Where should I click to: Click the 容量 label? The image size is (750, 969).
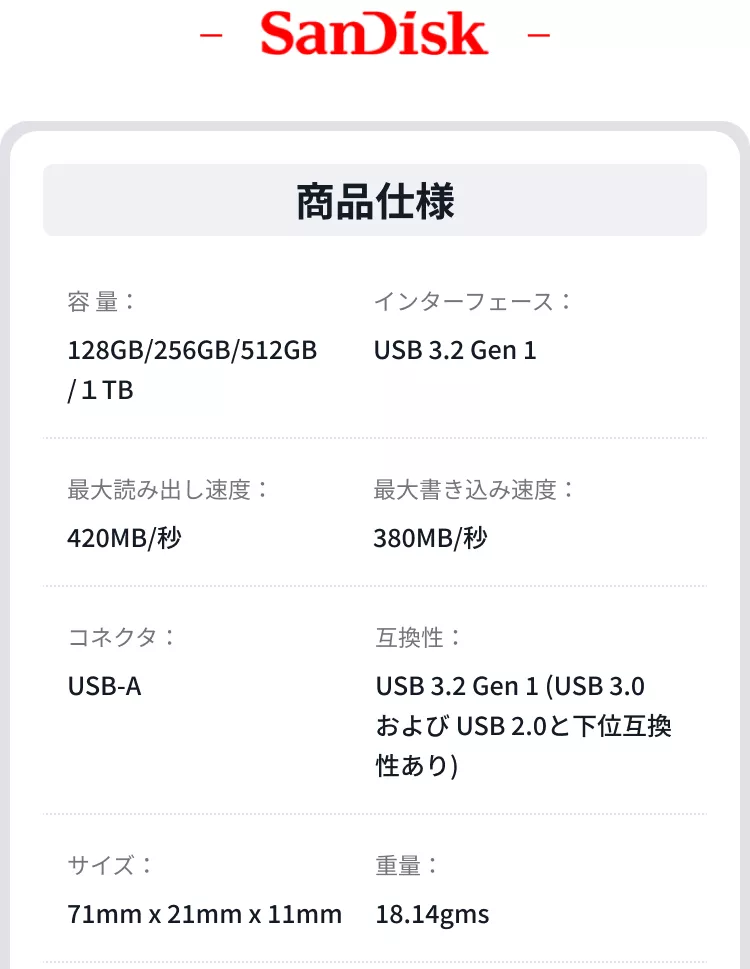coord(101,301)
